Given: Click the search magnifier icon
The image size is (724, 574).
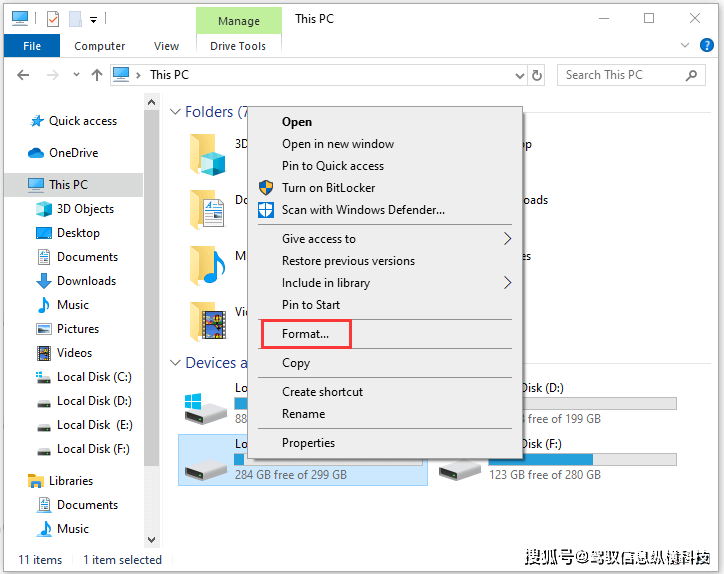Looking at the screenshot, I should (x=691, y=75).
